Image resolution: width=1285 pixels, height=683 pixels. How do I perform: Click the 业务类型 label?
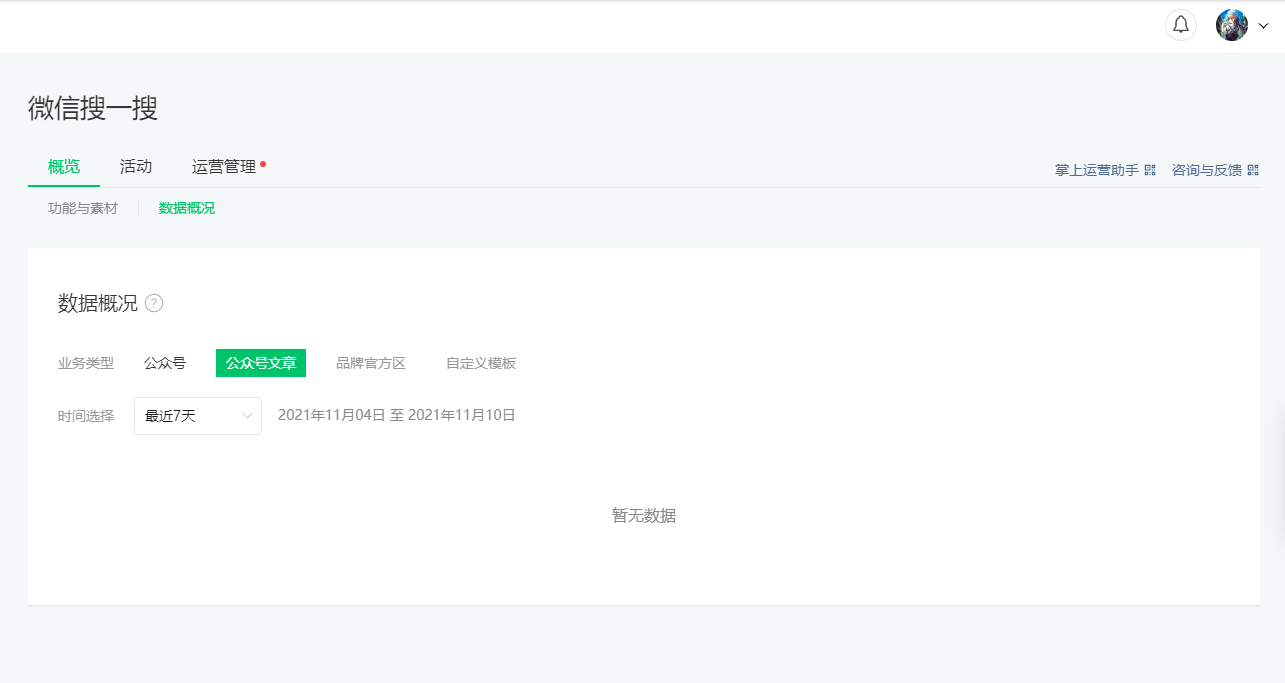click(86, 363)
